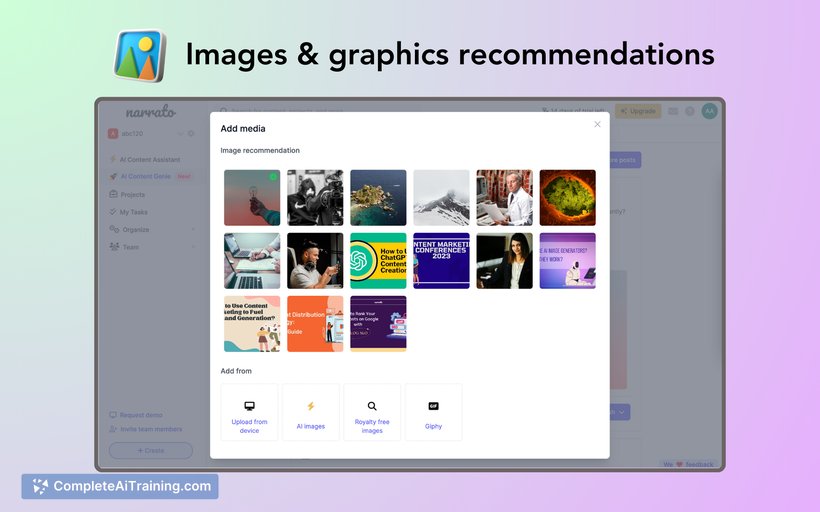Click the workspace settings gear icon
This screenshot has height=512, width=820.
[191, 133]
